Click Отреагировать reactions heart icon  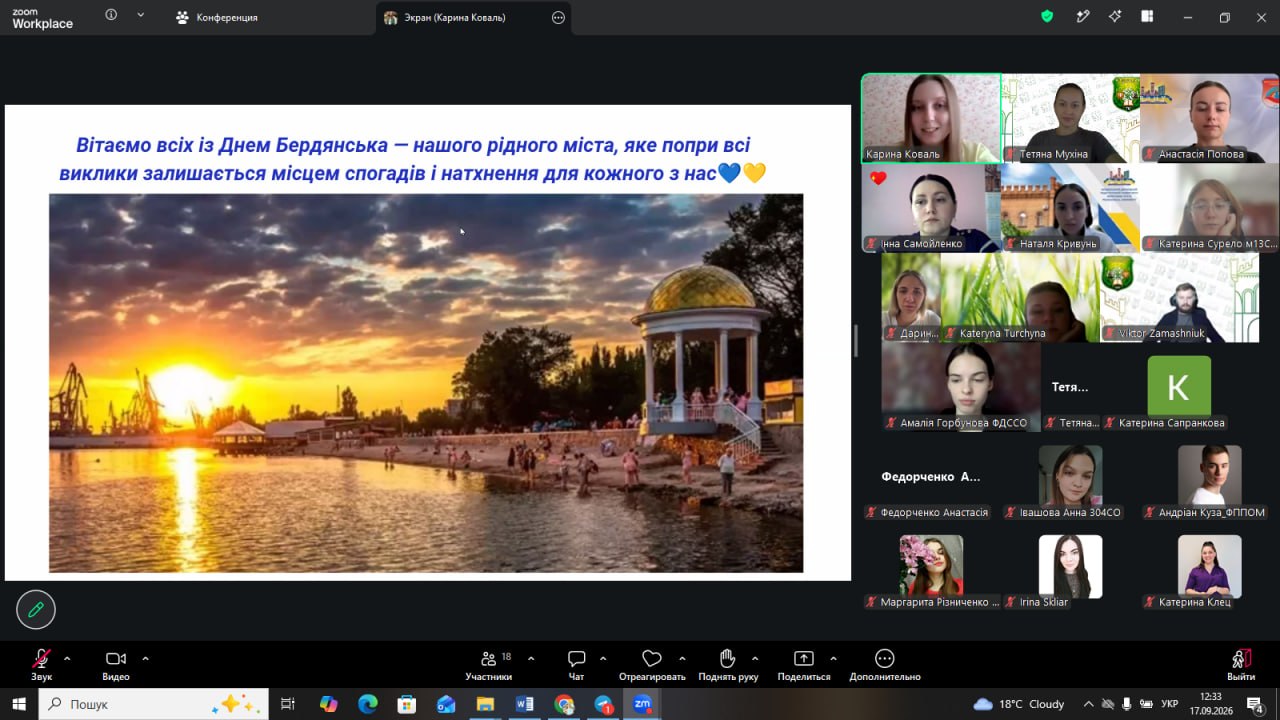pyautogui.click(x=652, y=666)
